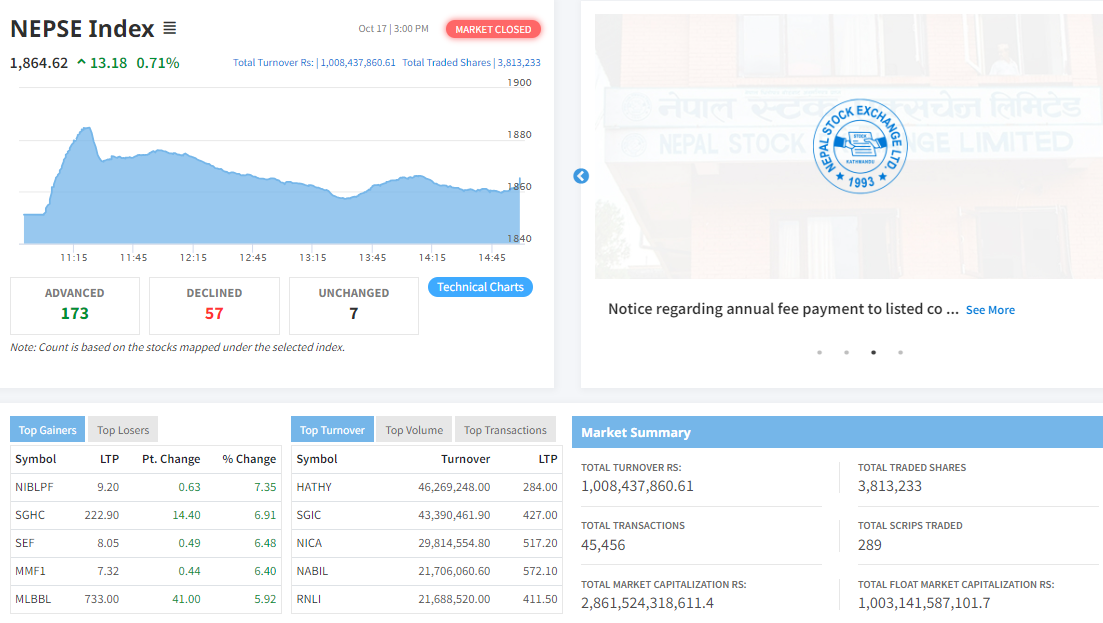Click the Nepal Stock Exchange logo
The image size is (1103, 623).
[x=860, y=146]
